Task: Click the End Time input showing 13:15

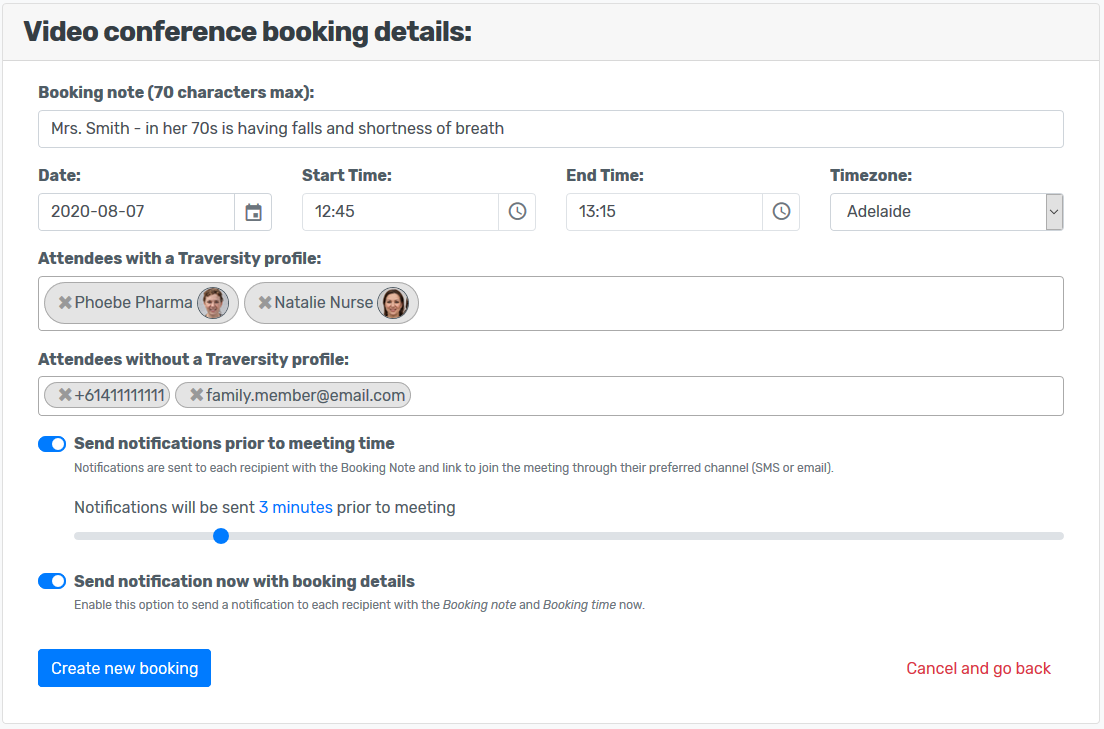Action: [664, 212]
